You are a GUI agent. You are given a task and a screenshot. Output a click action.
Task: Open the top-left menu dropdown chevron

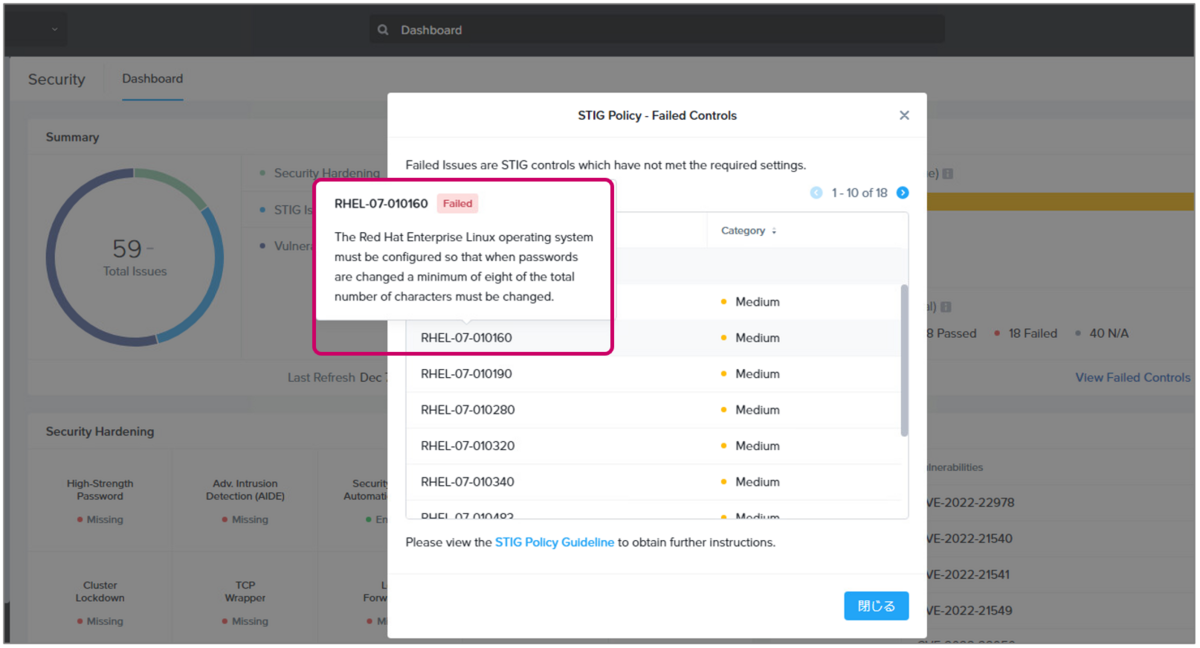(54, 30)
